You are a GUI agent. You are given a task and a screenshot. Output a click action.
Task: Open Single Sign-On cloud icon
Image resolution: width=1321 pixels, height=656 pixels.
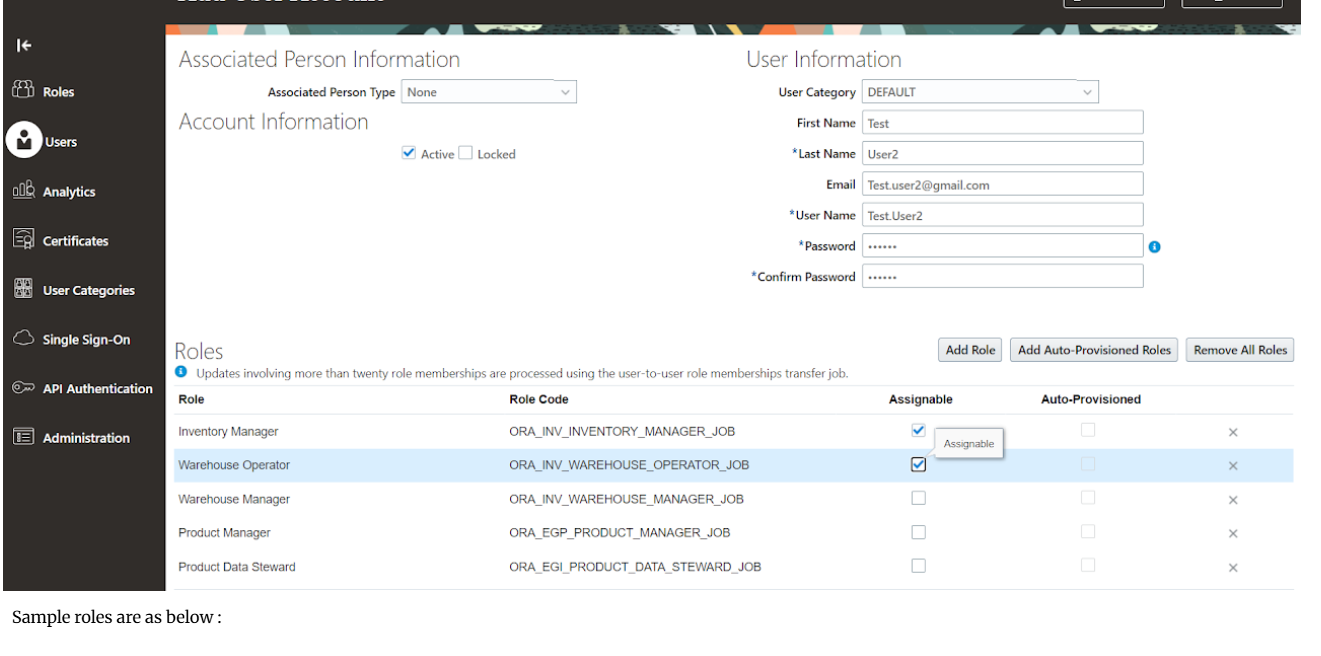pyautogui.click(x=24, y=339)
